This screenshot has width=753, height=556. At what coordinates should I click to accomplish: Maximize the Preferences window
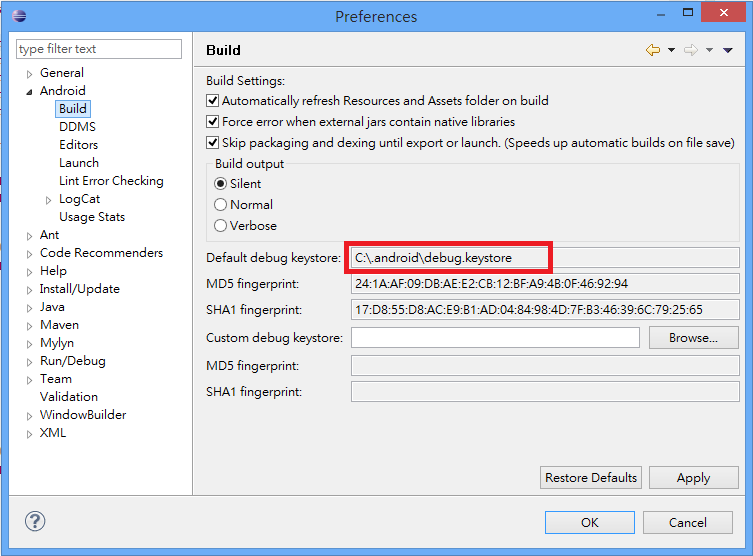click(x=688, y=12)
